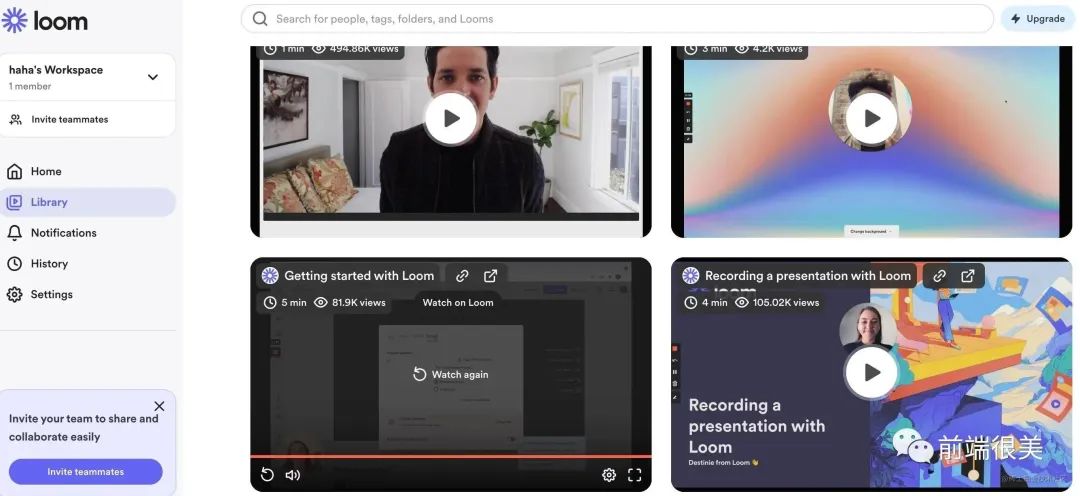Click the History clock icon
The image size is (1080, 496).
14,264
